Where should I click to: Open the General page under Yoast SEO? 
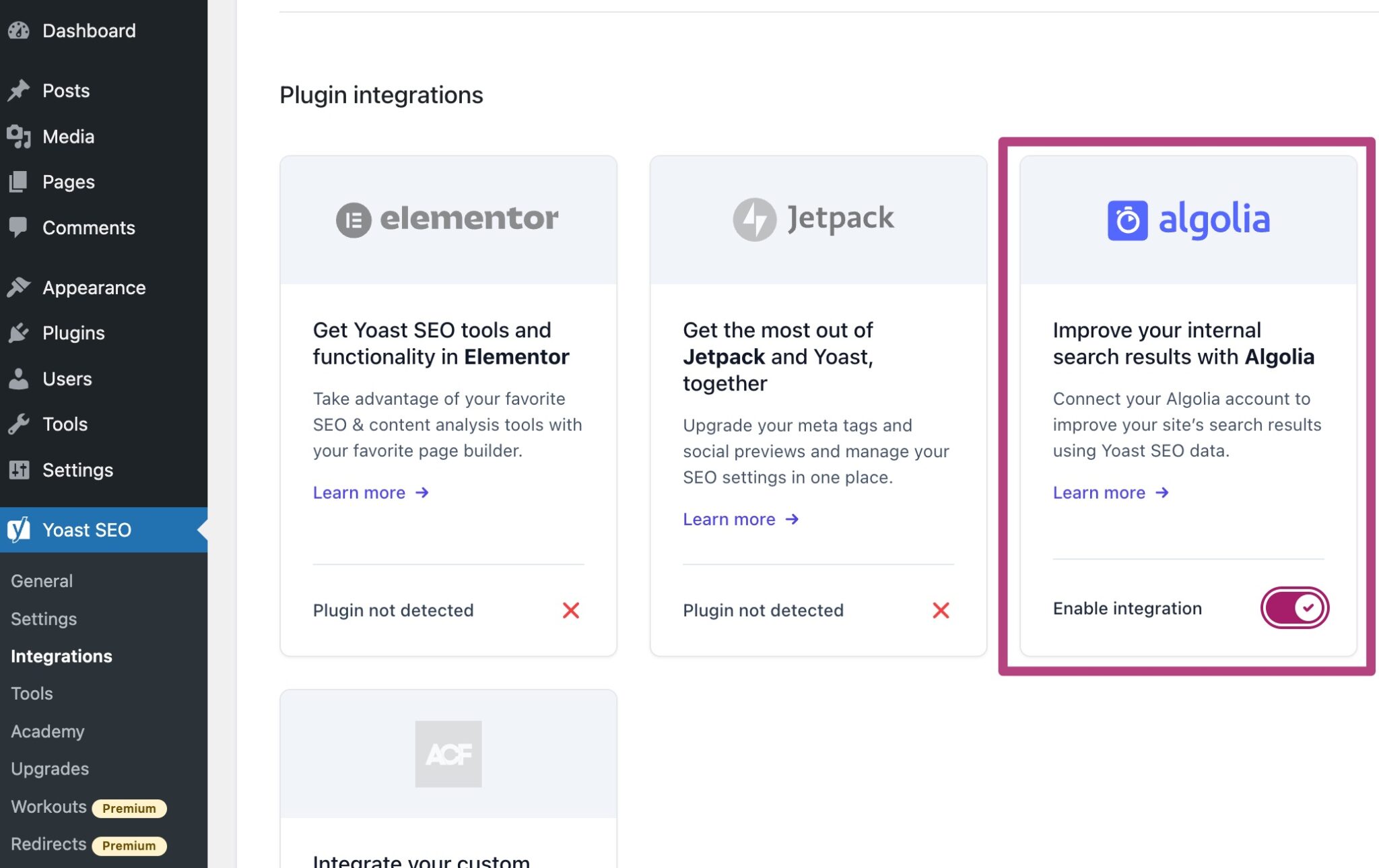pos(42,580)
